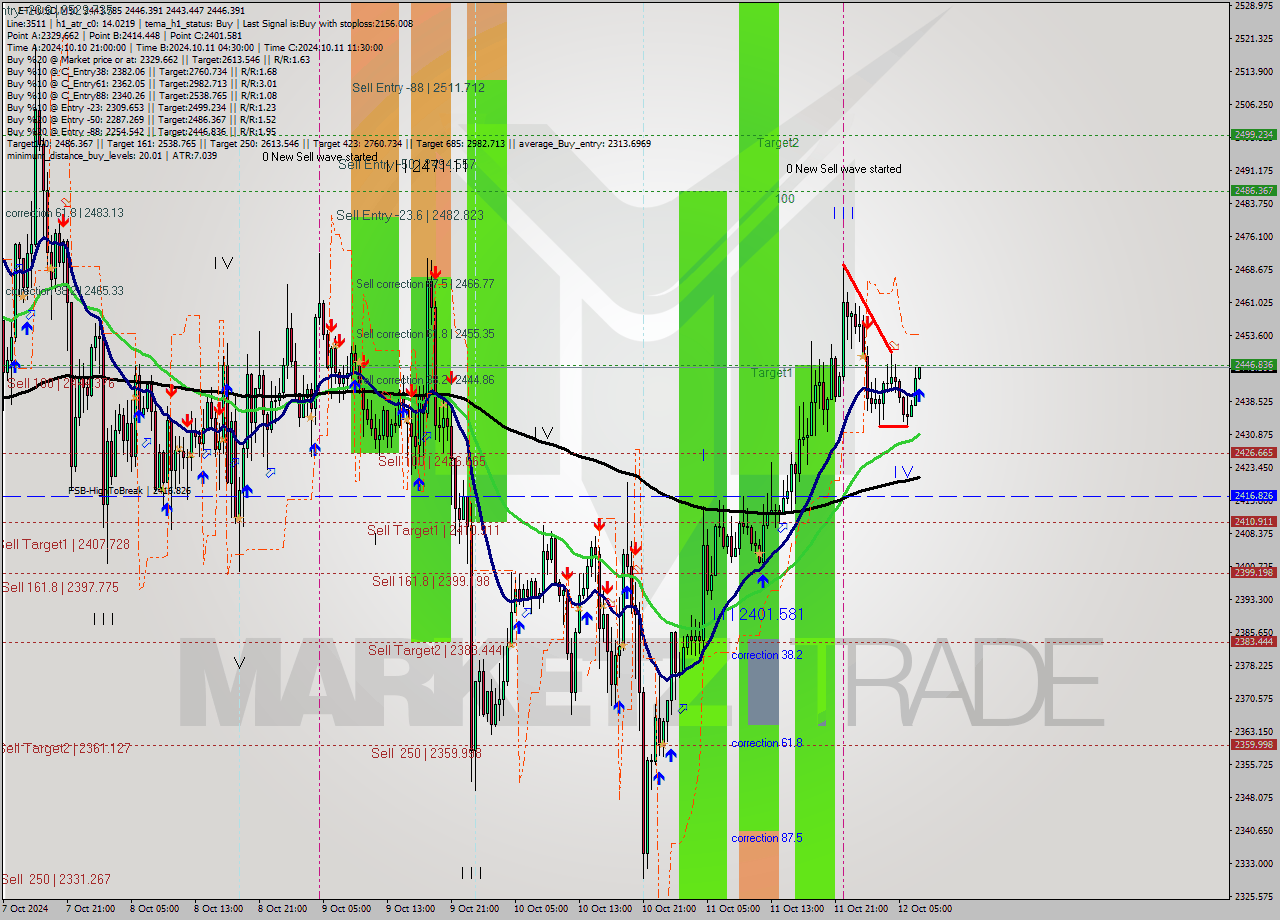
Task: Select the 'Sell correction 87.5 | 2466.77' label
Action: 425,284
